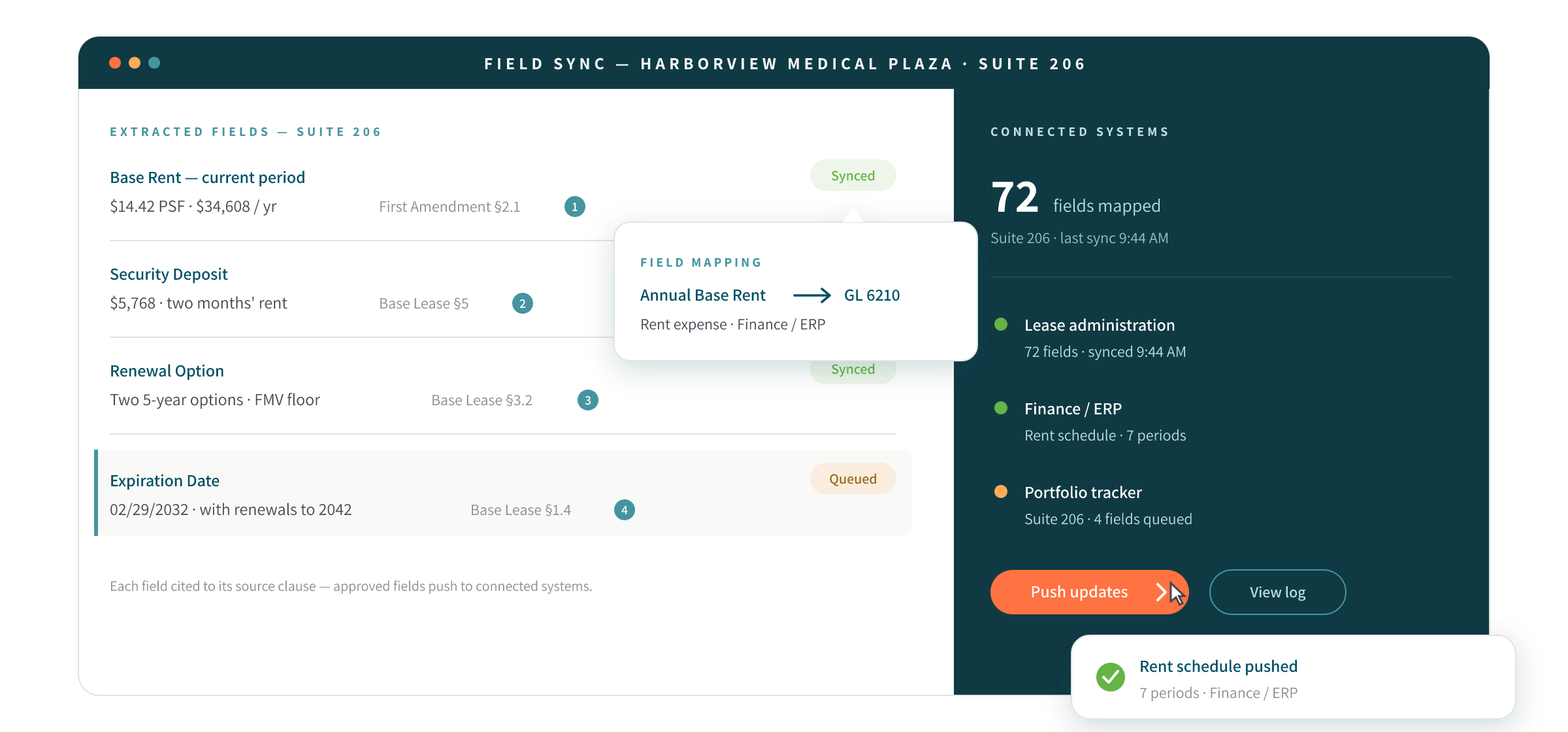Image resolution: width=1568 pixels, height=732 pixels.
Task: Click 02/29/2032 with renewals to 2042 value
Action: [x=231, y=510]
